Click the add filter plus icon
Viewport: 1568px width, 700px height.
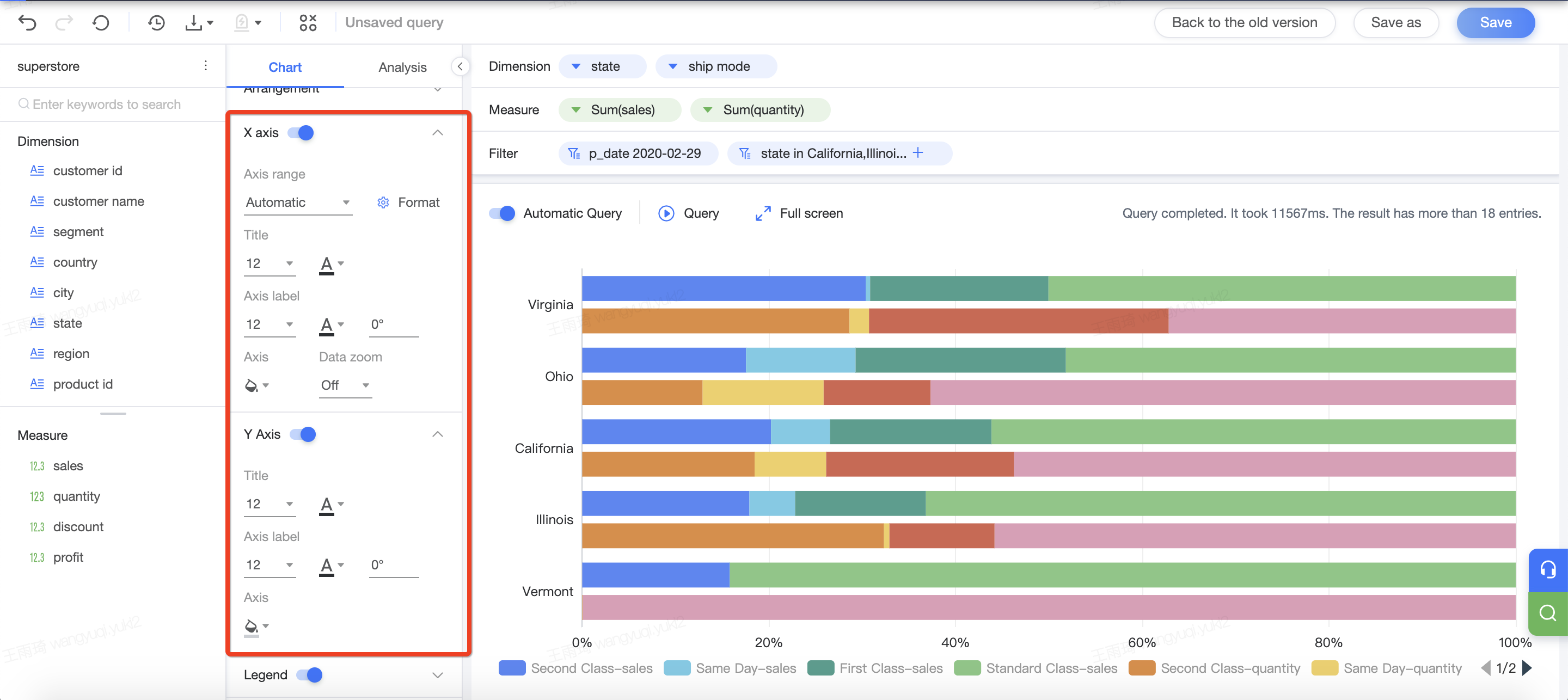(918, 153)
